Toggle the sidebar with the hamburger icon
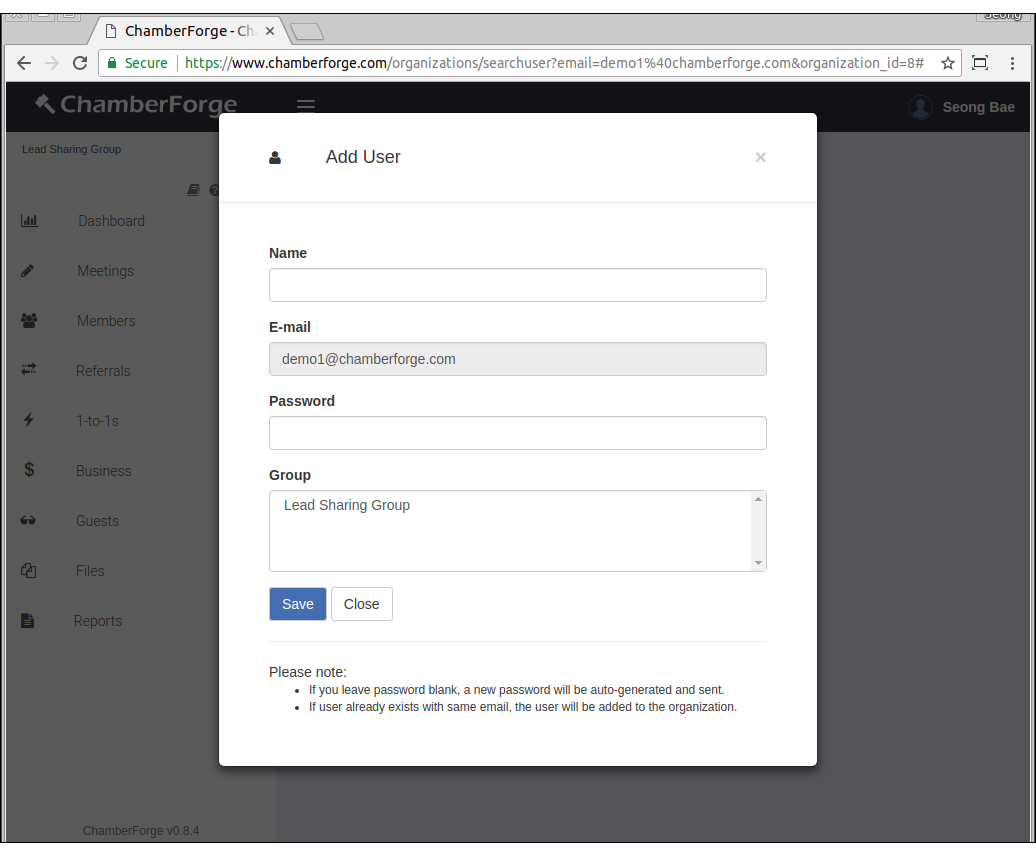 coord(305,104)
